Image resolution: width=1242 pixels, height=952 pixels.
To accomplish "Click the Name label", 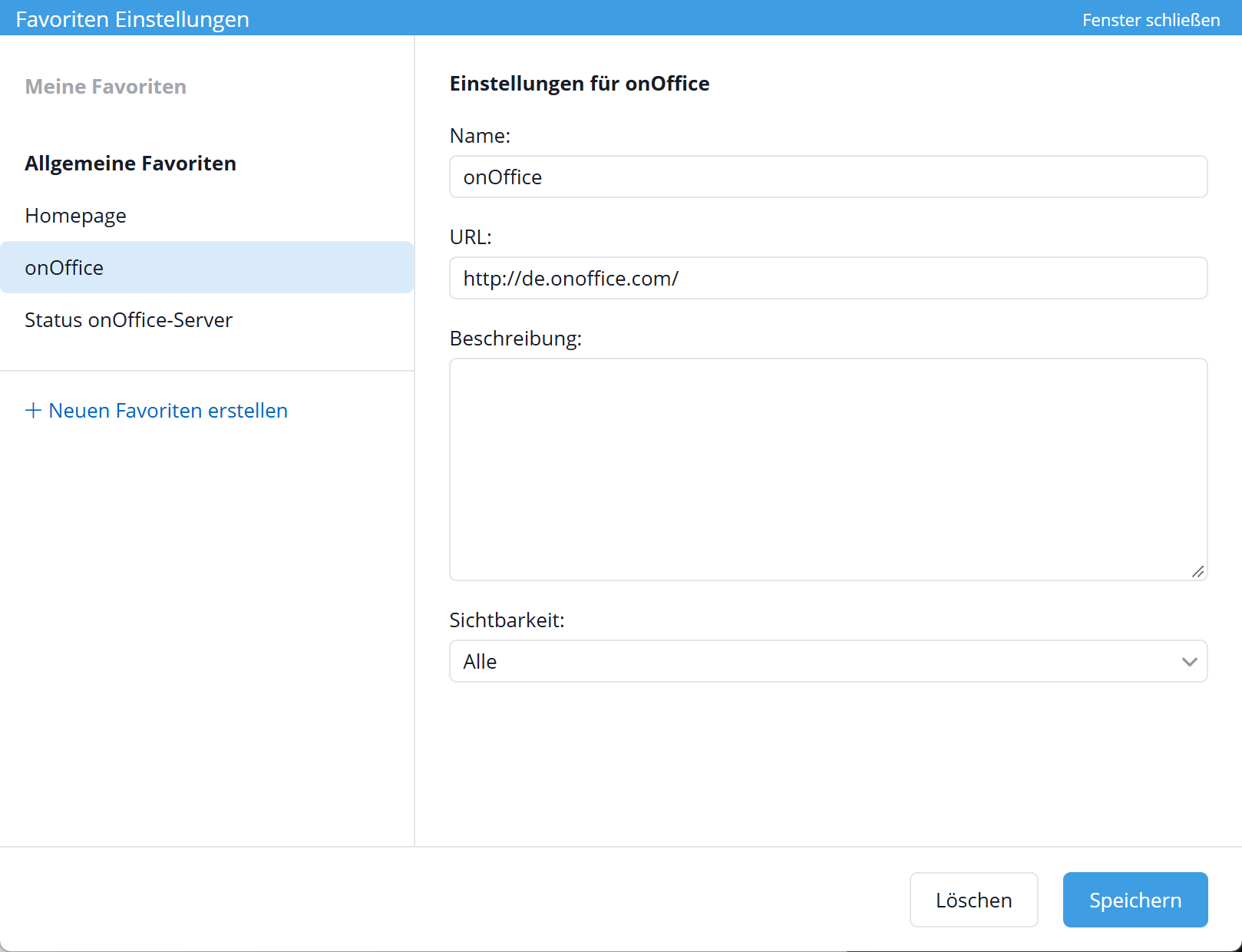I will tap(480, 136).
